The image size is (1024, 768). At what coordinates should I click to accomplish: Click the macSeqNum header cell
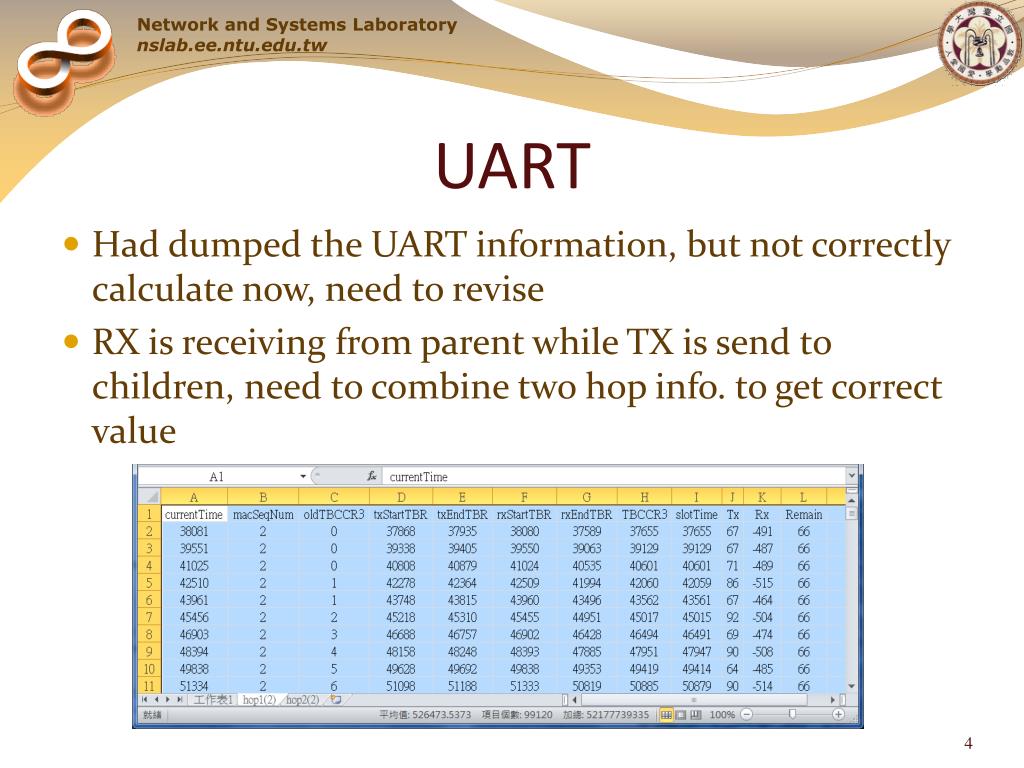click(x=263, y=515)
